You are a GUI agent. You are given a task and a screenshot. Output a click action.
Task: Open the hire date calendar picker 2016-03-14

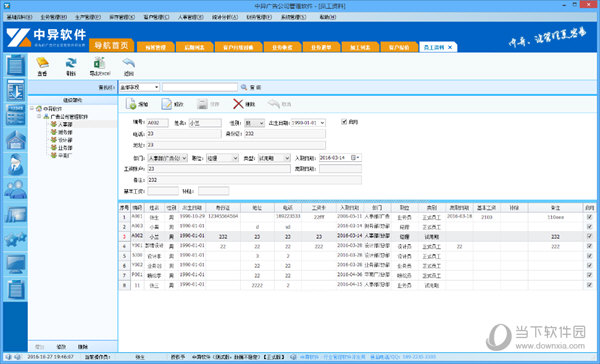click(355, 158)
